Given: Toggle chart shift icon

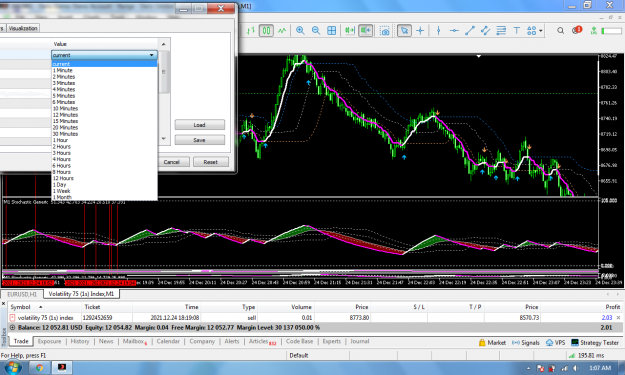Looking at the screenshot, I should 365,31.
